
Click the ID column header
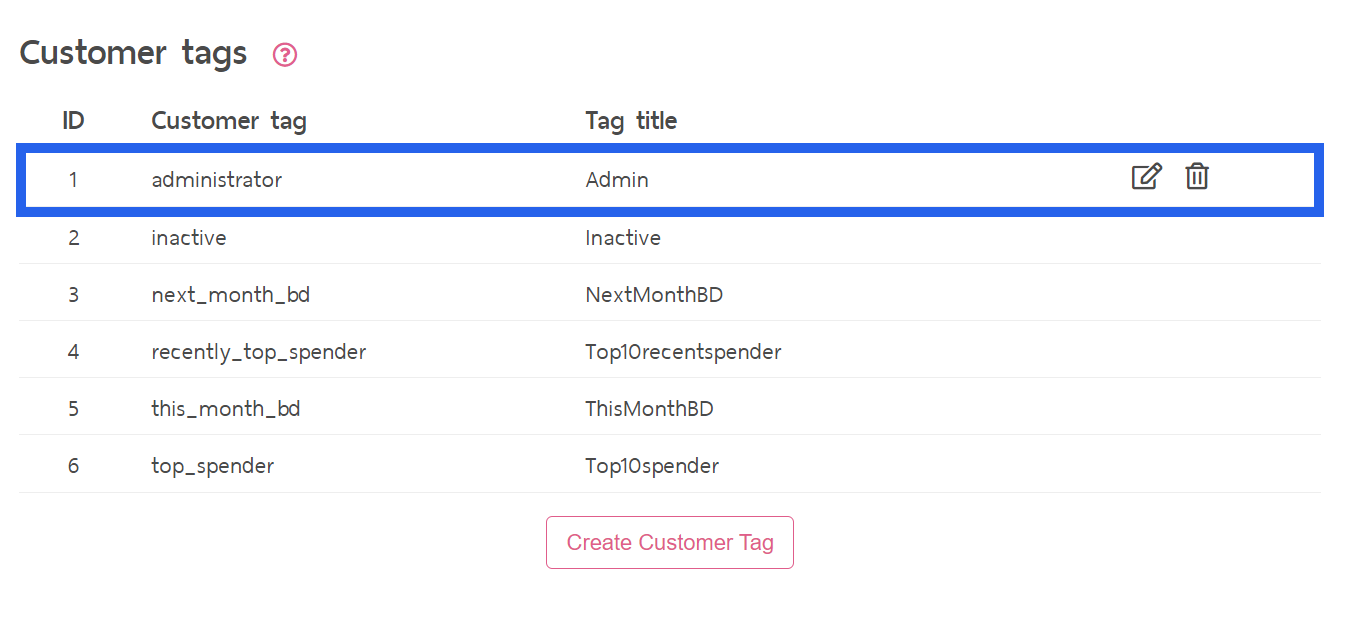(73, 121)
